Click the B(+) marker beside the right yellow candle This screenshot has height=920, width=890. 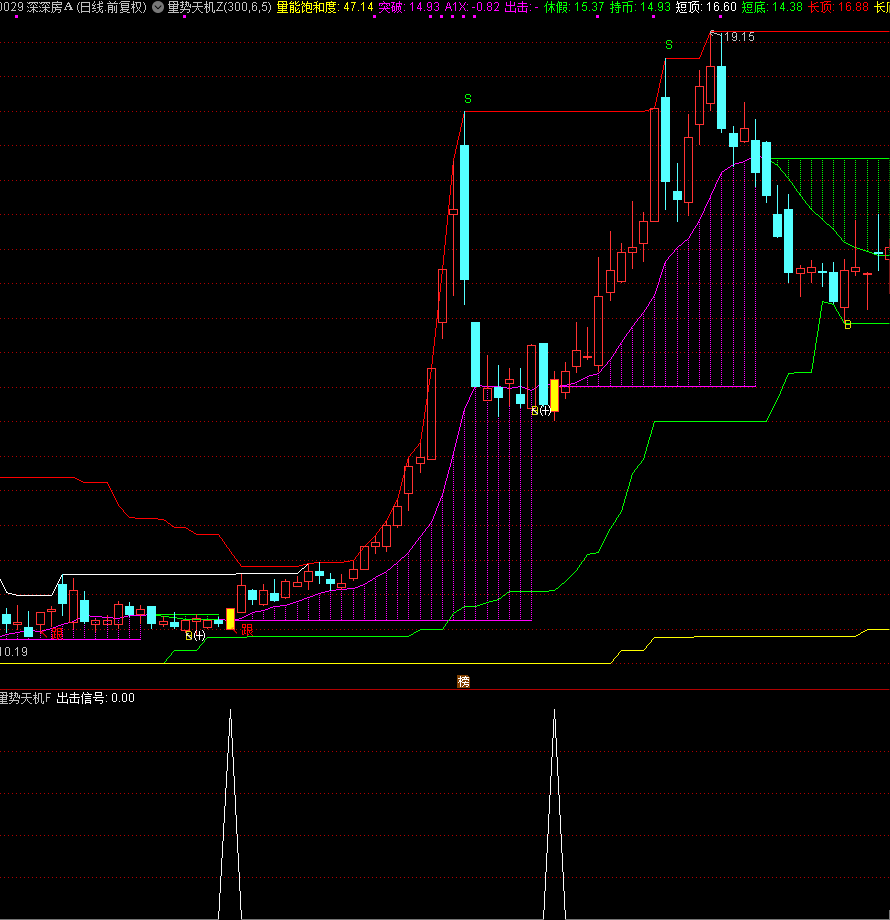541,411
